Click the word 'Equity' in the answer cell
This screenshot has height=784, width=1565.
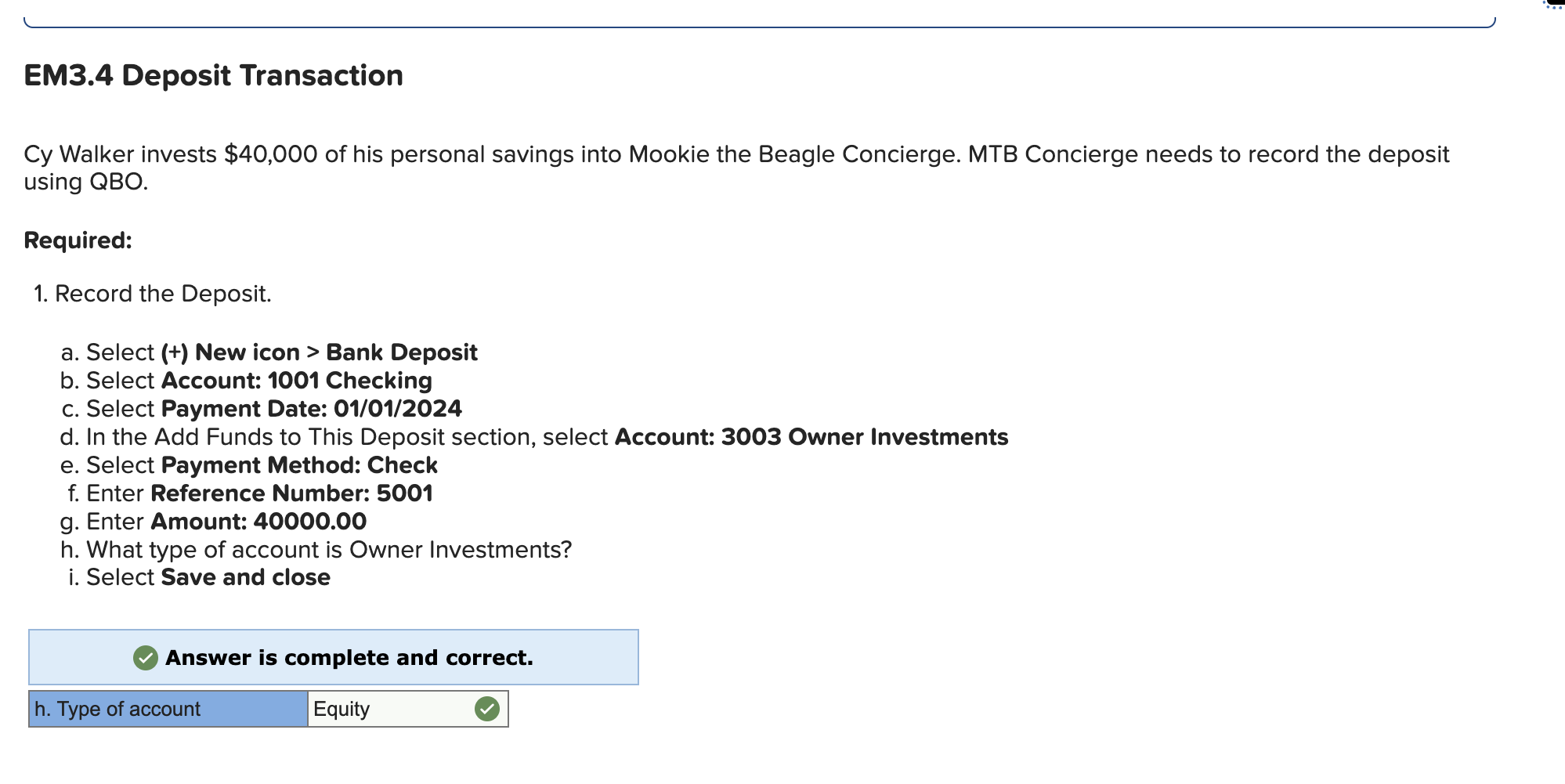[342, 709]
